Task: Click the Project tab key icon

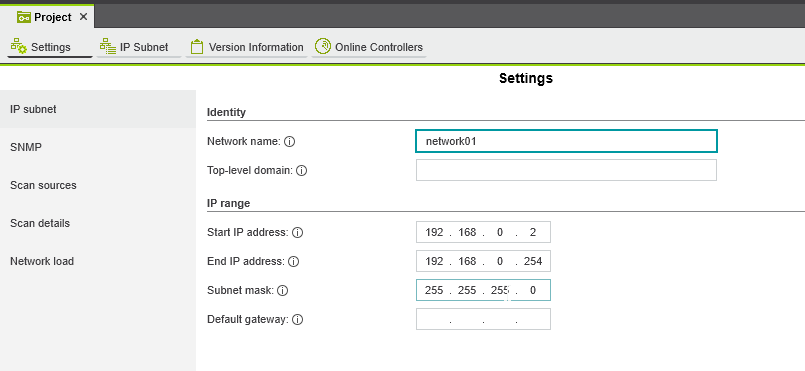Action: (x=24, y=17)
